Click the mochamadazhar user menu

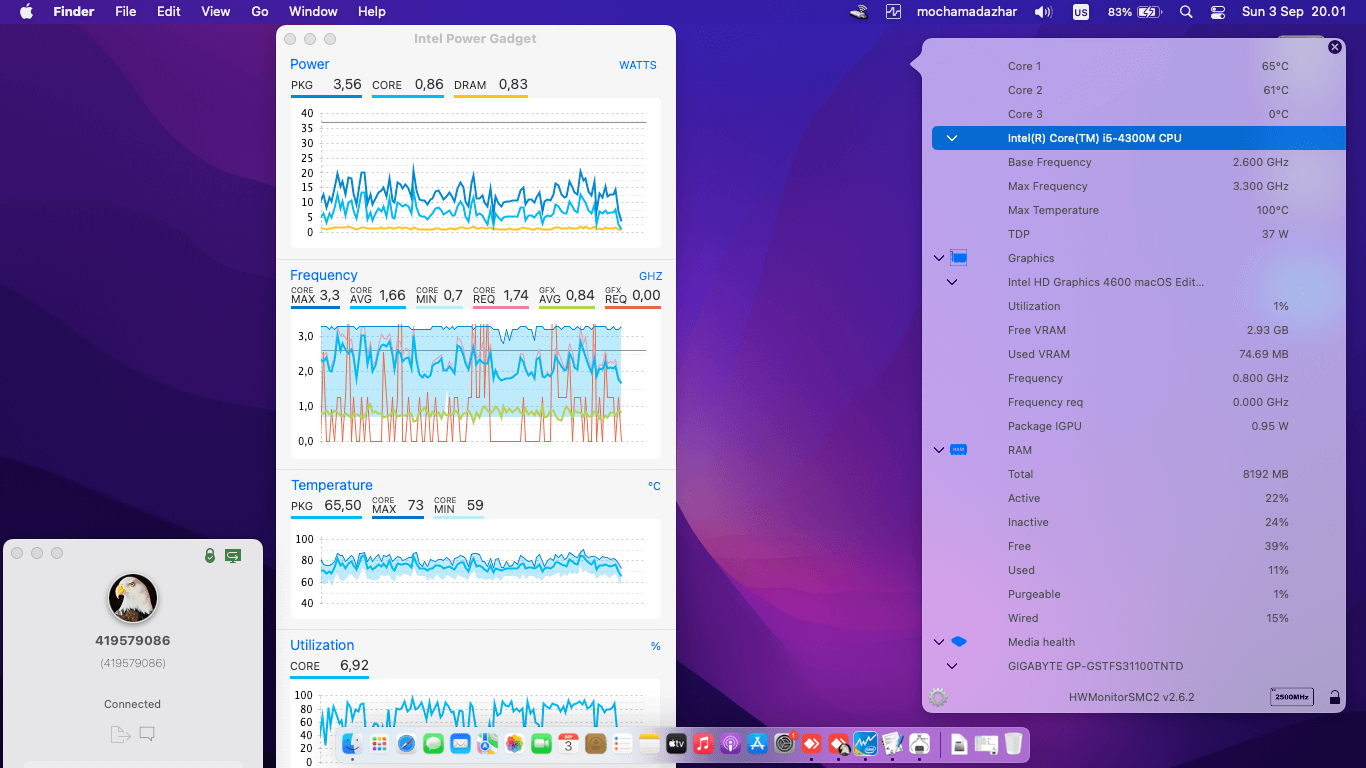[965, 12]
